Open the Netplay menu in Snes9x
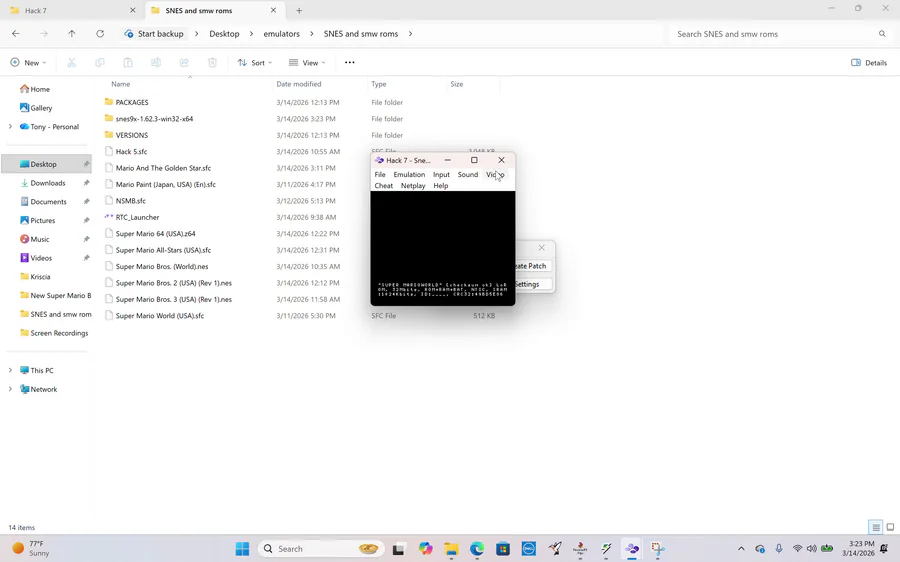Screen dimensions: 900x562 (413, 185)
